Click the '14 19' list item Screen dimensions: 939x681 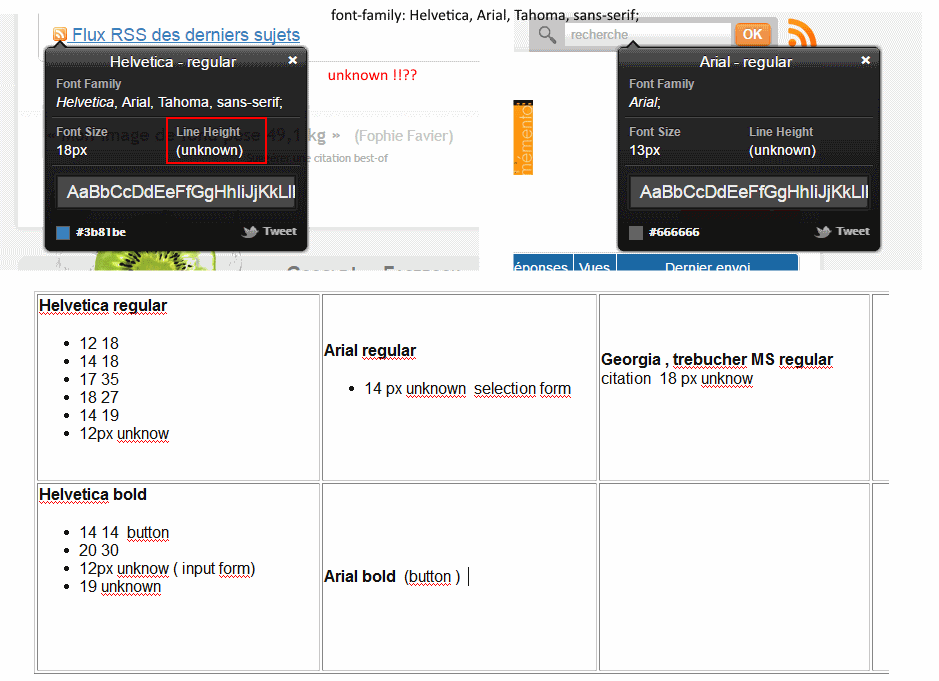pos(99,415)
